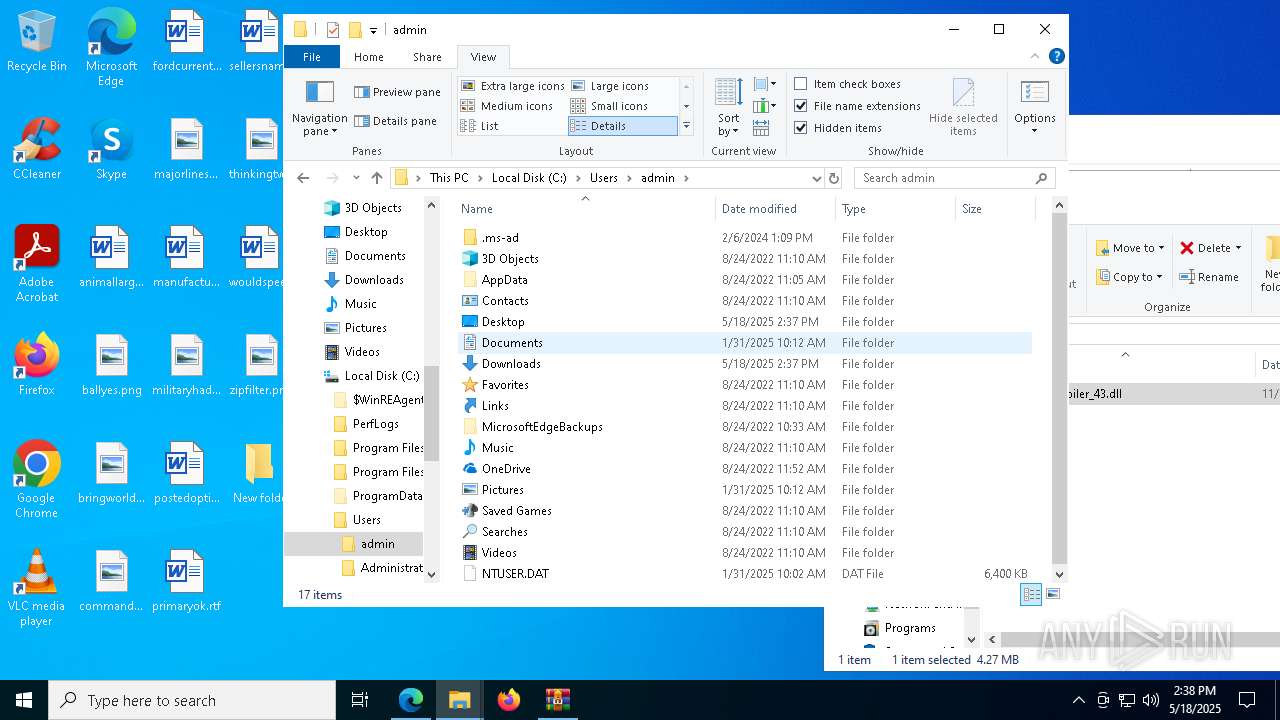
Task: Refresh the admin folder
Action: coord(834,178)
